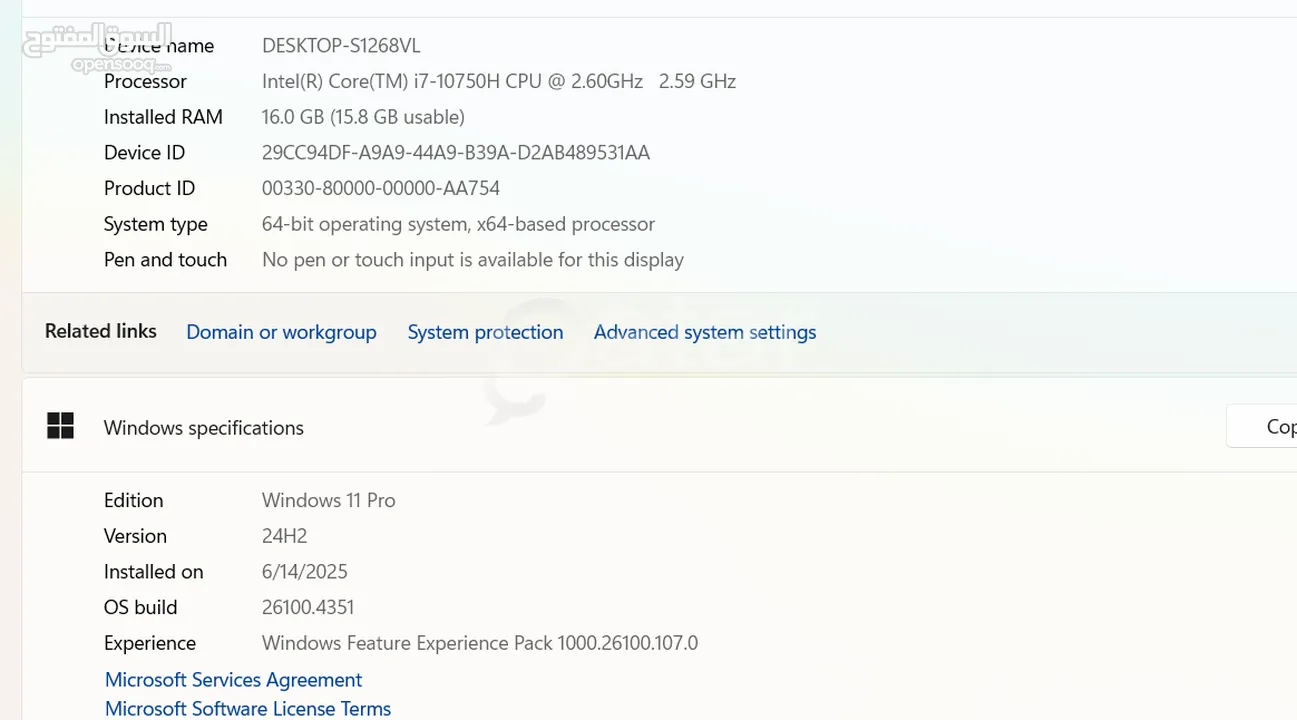This screenshot has width=1297, height=720.
Task: Select installed RAM value 16.0 GB
Action: (363, 117)
